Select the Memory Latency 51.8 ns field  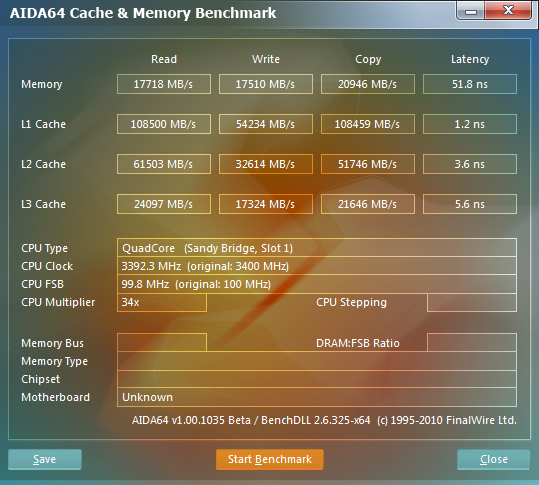[x=470, y=84]
